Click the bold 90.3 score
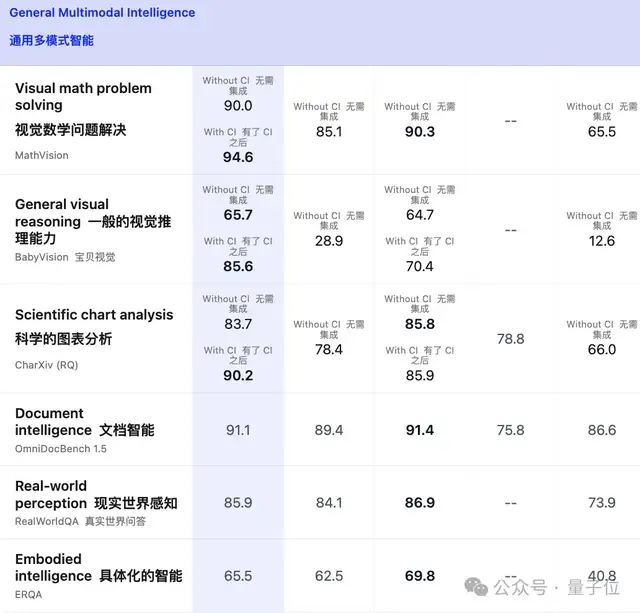Screen dimensions: 640x613 (420, 131)
